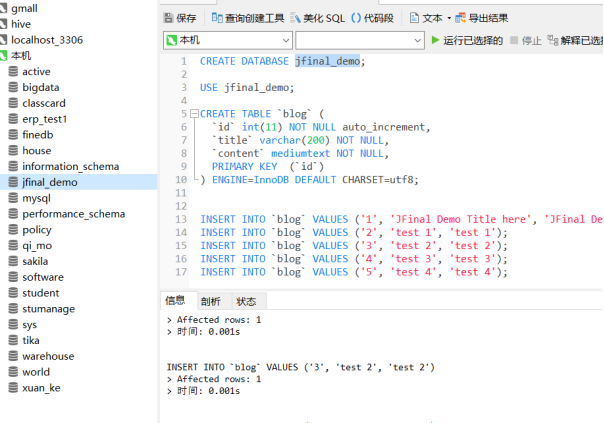Click the world database icon
Screen dimensions: 604x423
point(13,371)
